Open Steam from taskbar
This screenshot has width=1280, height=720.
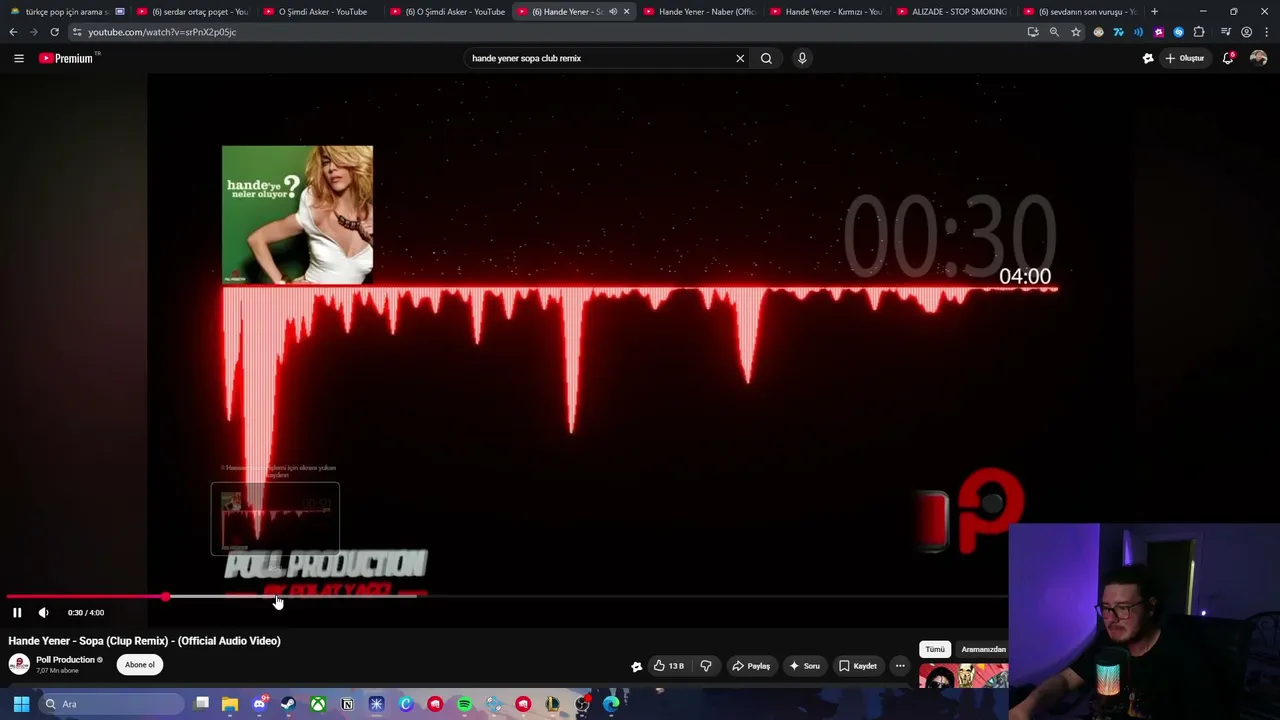click(x=288, y=704)
